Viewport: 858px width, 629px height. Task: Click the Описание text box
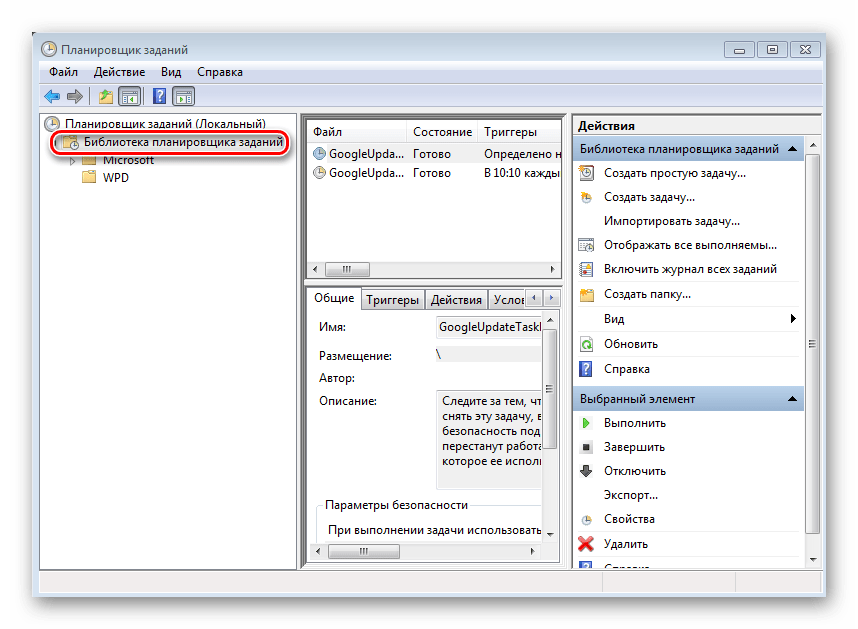coord(489,439)
